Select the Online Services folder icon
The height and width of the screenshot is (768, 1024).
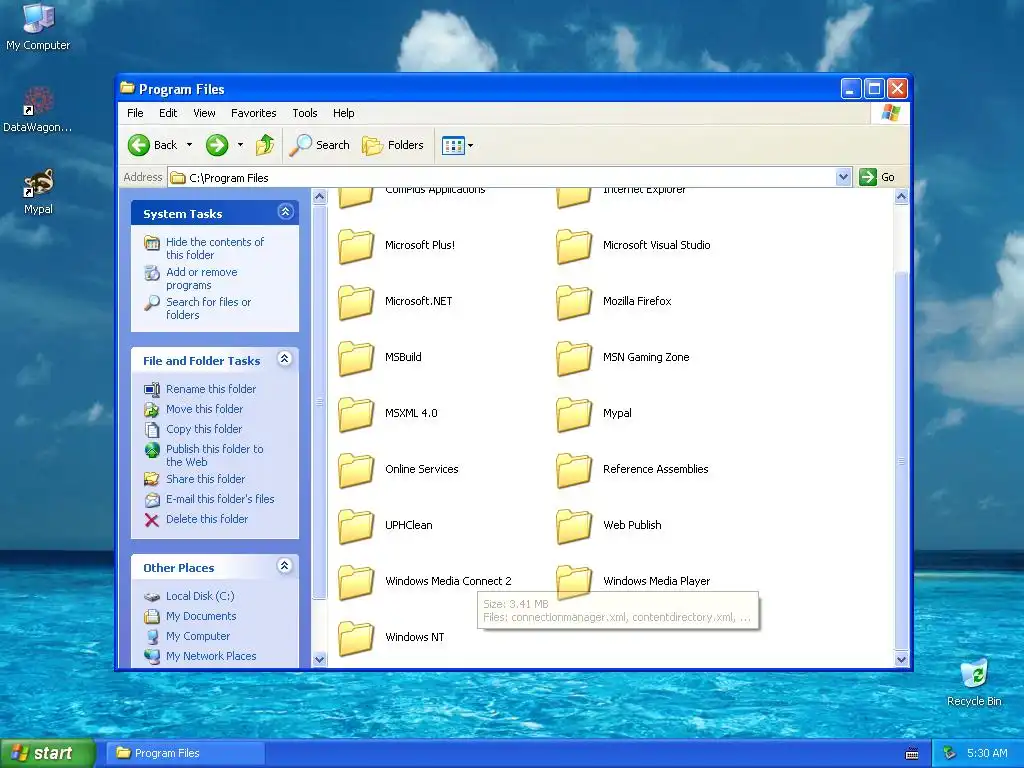click(x=356, y=471)
